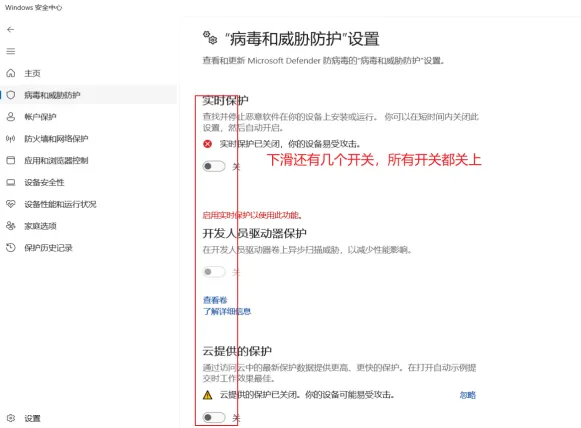
Task: Click the red 启用实时保护以使用此功能 notice
Action: point(253,215)
